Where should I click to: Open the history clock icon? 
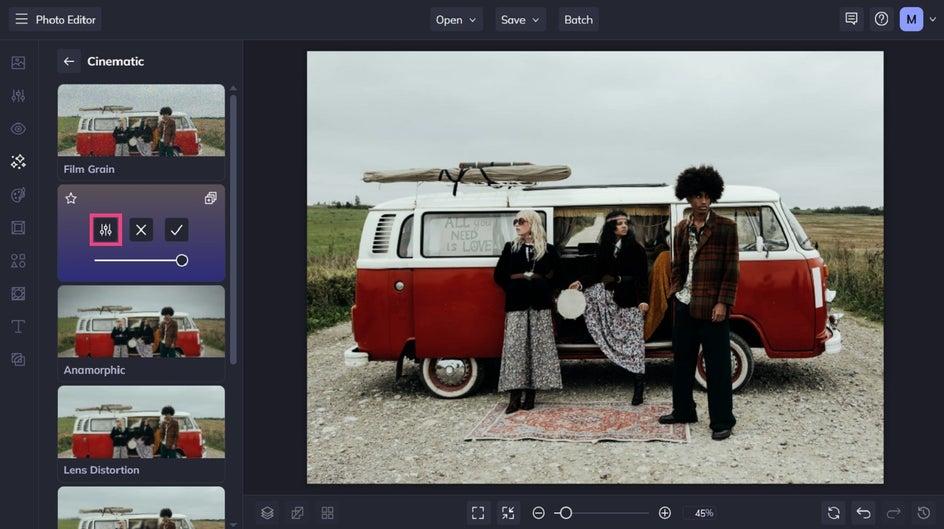click(924, 513)
